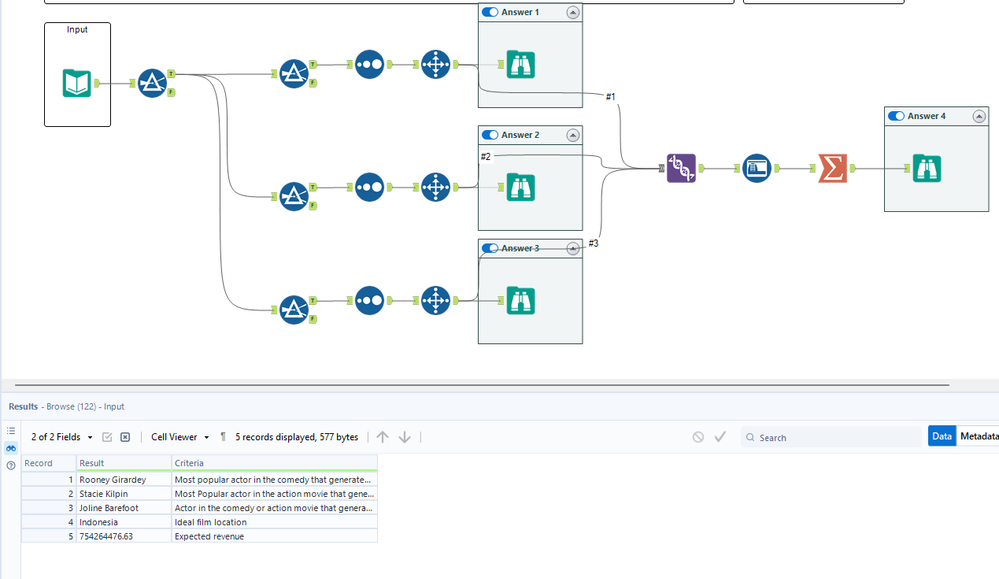Select the Input Data tool in Input container
The height and width of the screenshot is (579, 999).
coord(77,83)
